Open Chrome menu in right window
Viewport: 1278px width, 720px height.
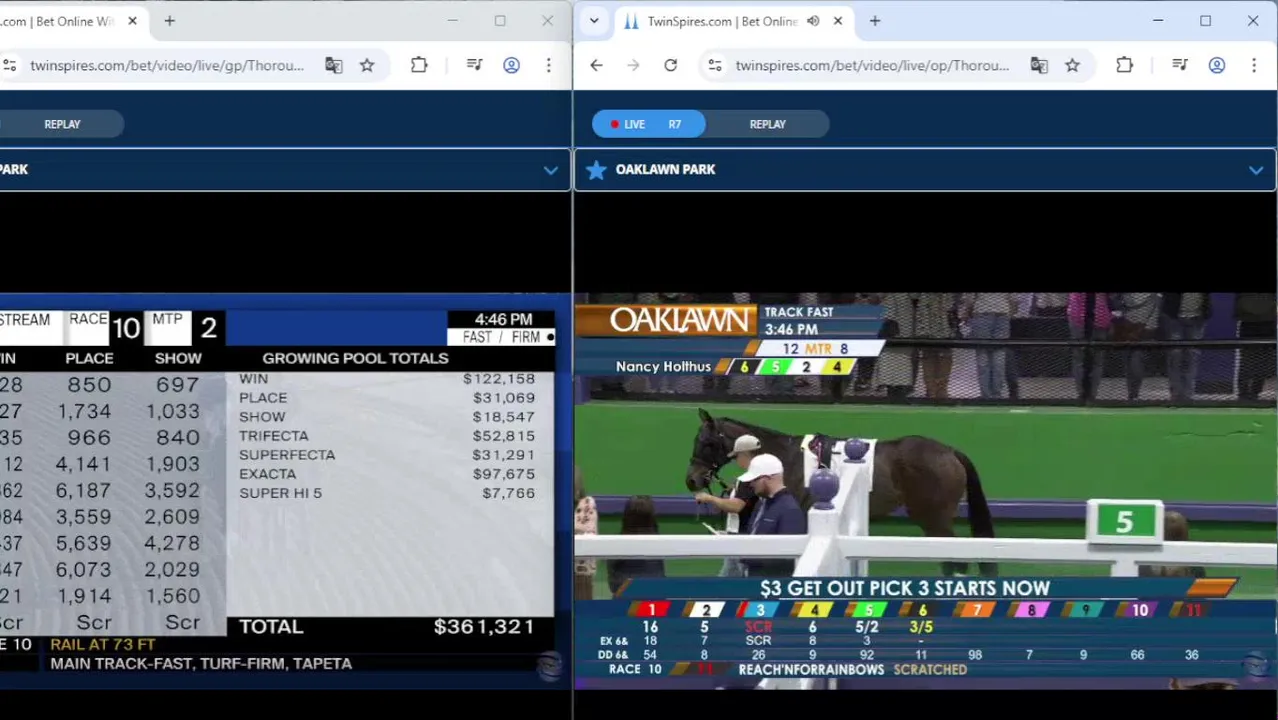1253,65
